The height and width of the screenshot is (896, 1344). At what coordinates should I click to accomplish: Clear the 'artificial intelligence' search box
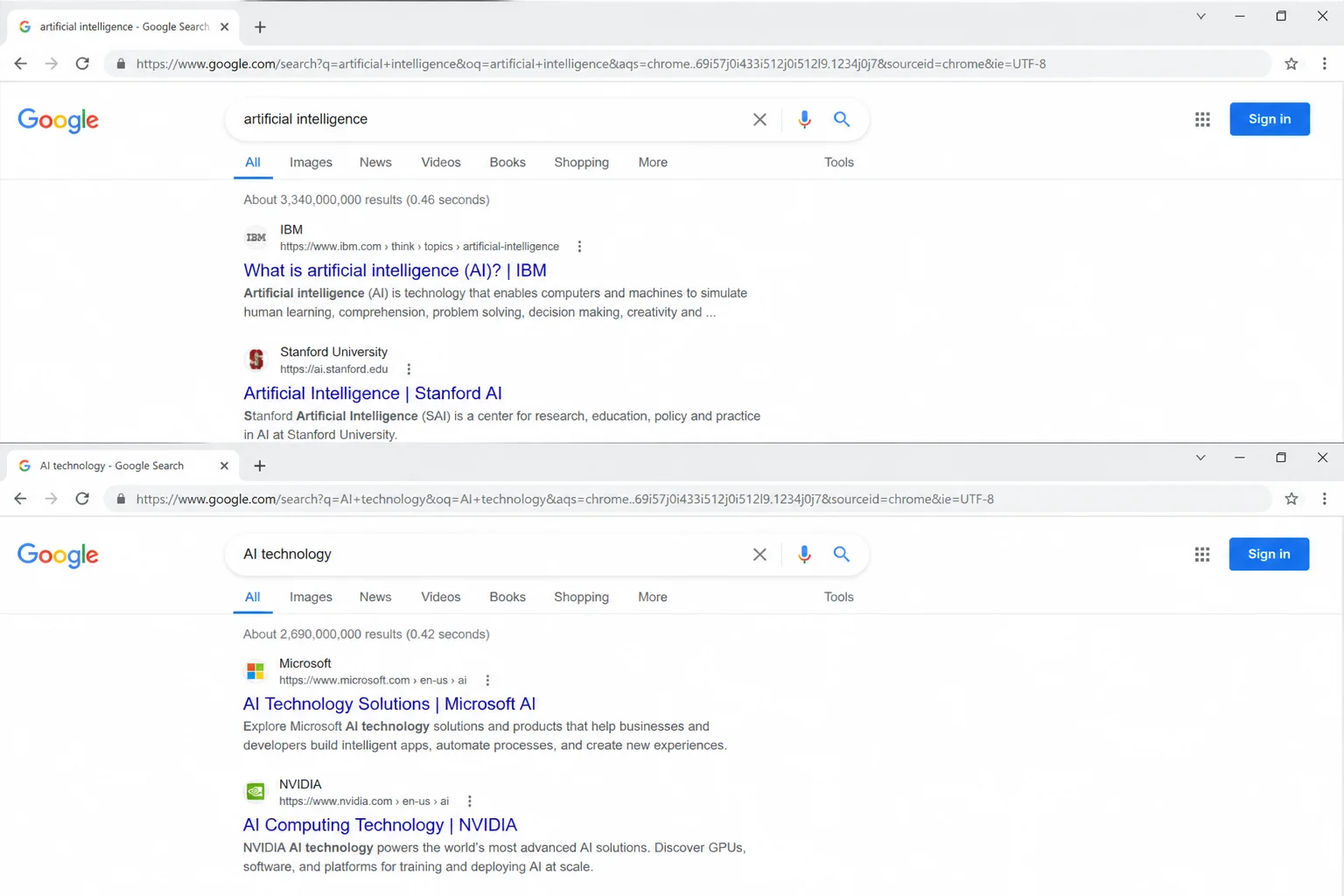(x=759, y=119)
